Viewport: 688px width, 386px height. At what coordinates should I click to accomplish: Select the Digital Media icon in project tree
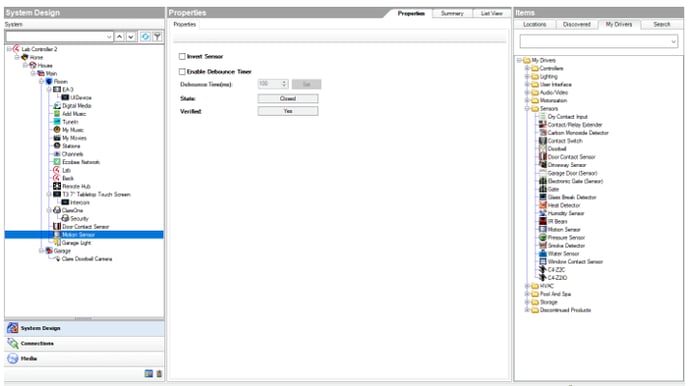[x=57, y=106]
